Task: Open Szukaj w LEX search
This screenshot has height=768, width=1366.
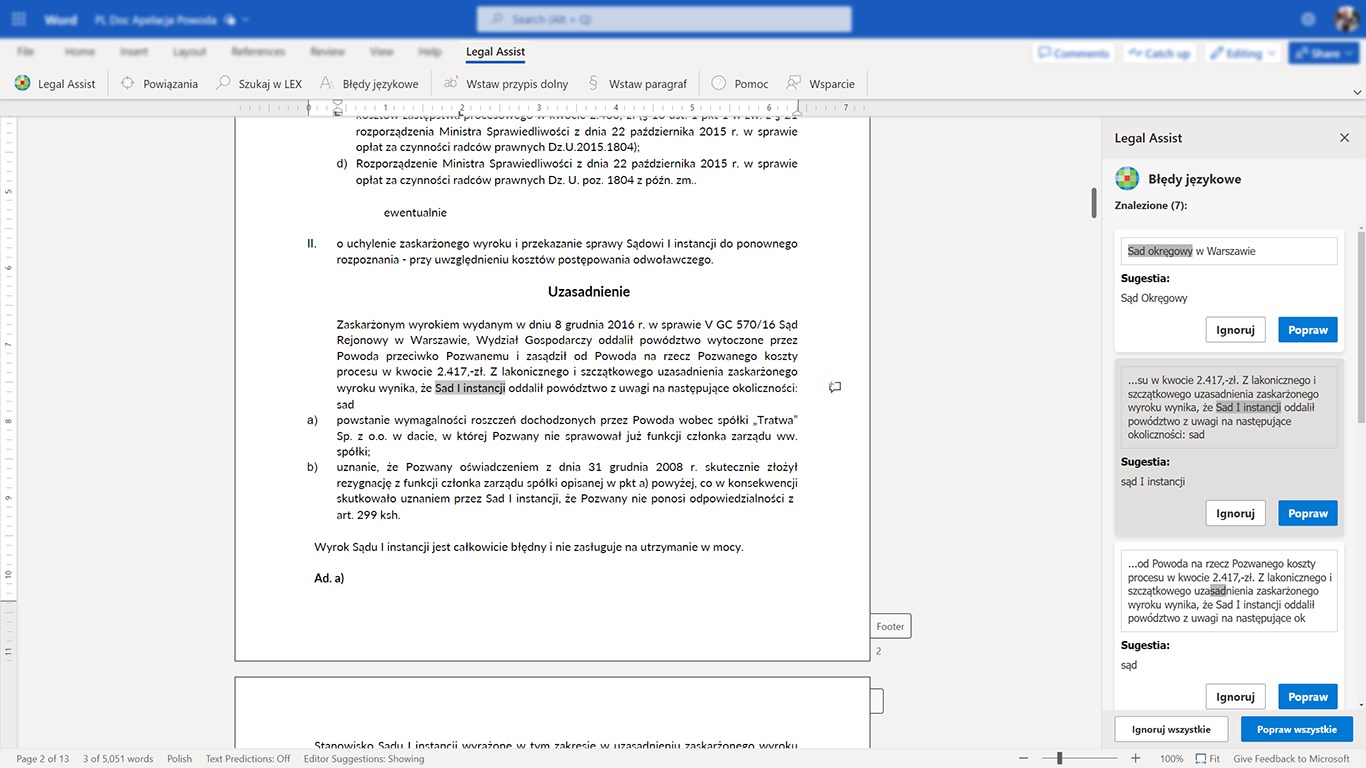Action: pyautogui.click(x=258, y=84)
